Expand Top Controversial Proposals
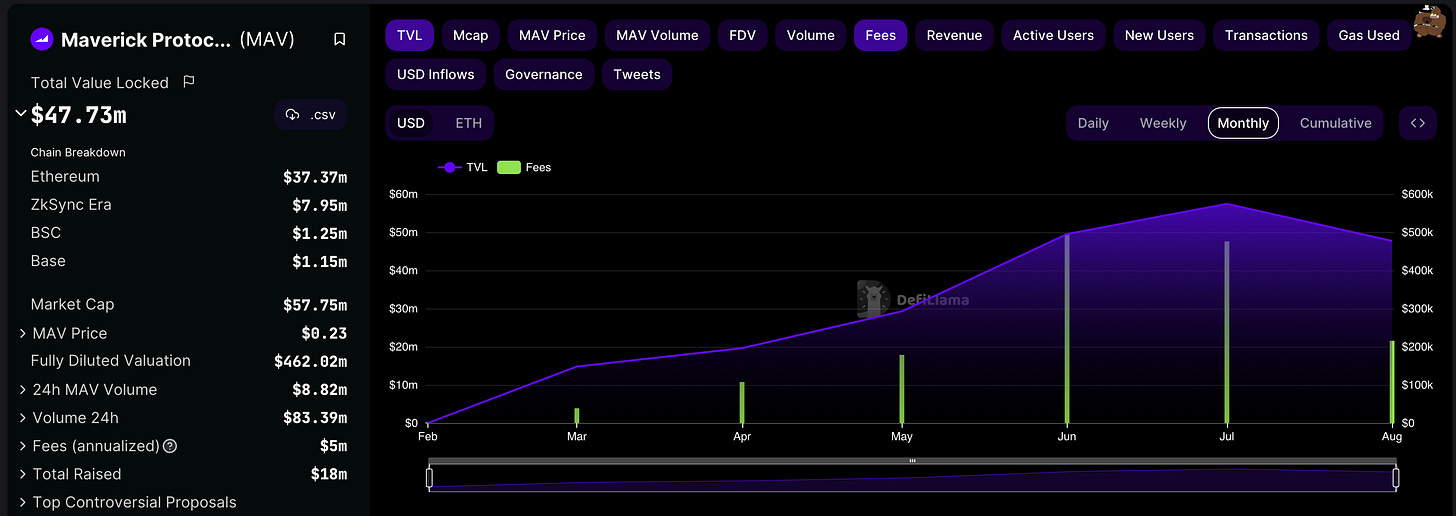Image resolution: width=1456 pixels, height=516 pixels. click(x=23, y=502)
